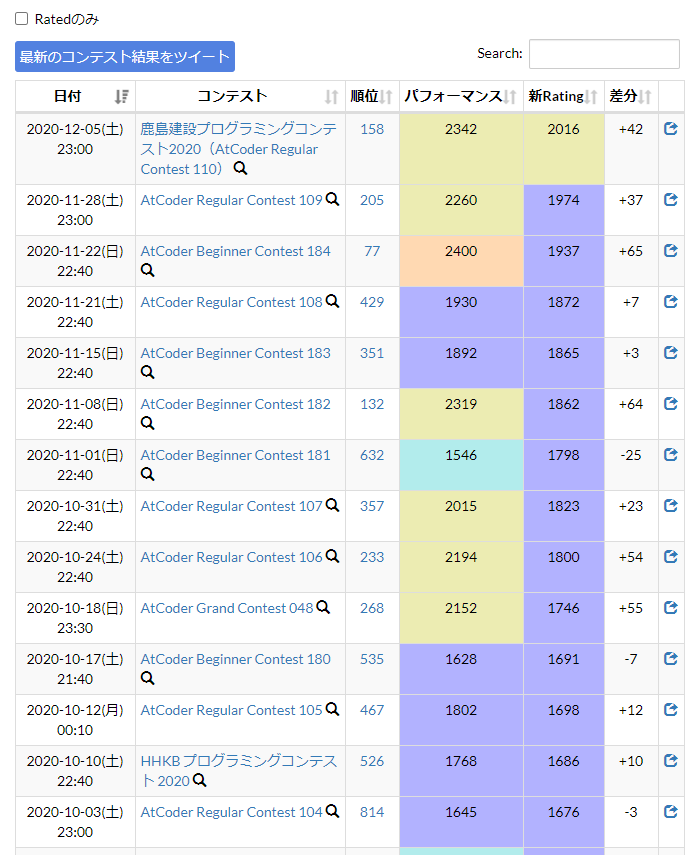Open HHKB プログラミングコンテスト 2020 link
This screenshot has height=855, width=697.
pos(238,770)
